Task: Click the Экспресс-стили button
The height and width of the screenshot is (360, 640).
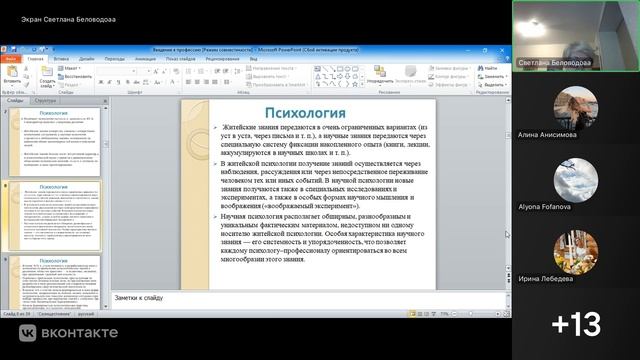Action: click(x=410, y=75)
